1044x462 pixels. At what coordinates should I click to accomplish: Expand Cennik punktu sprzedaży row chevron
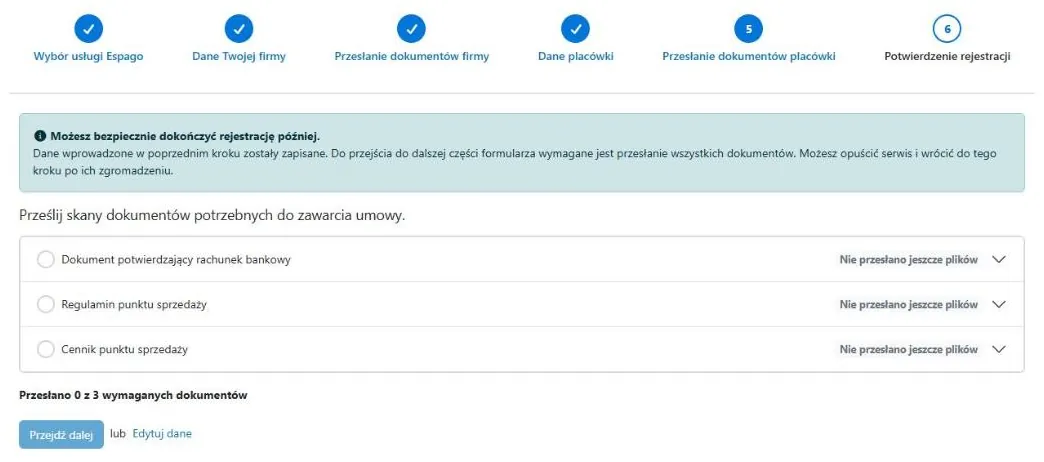(x=998, y=349)
